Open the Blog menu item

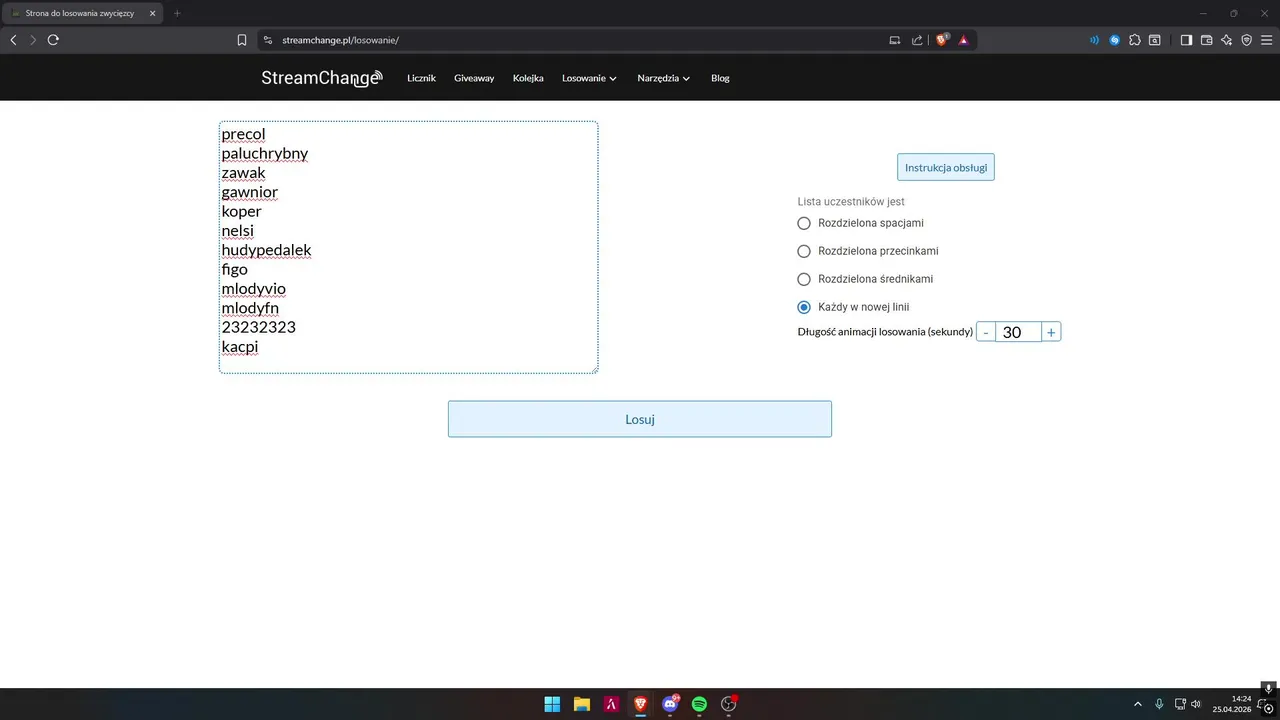720,78
